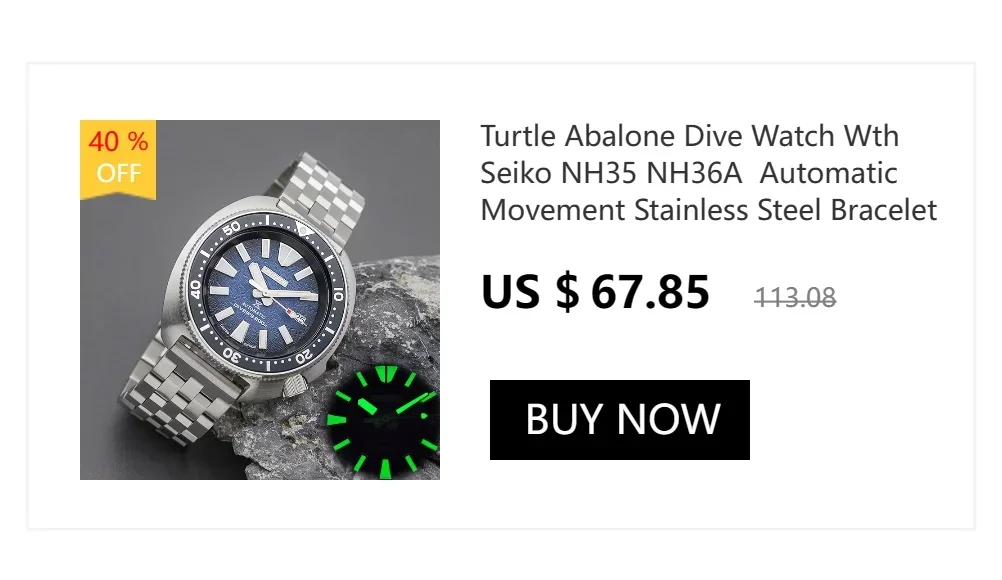Click the 10 marker on watch bezel

point(337,294)
